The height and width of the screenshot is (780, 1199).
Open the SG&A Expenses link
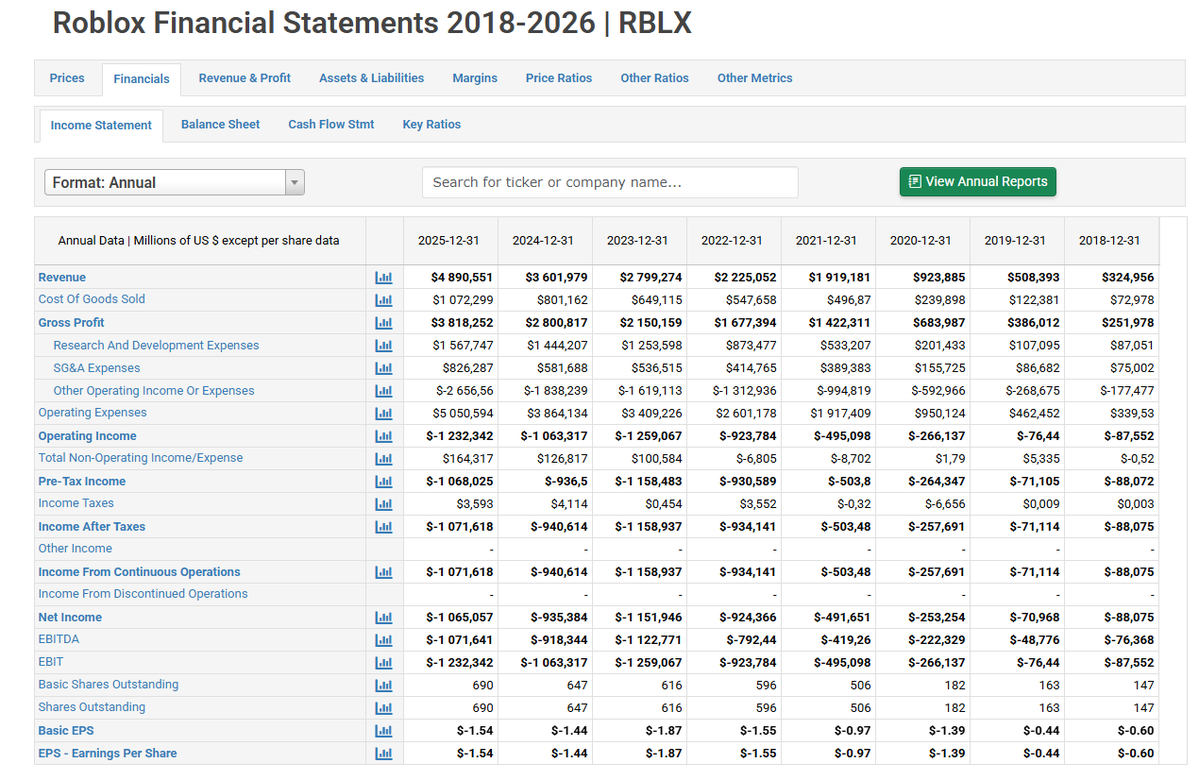96,368
